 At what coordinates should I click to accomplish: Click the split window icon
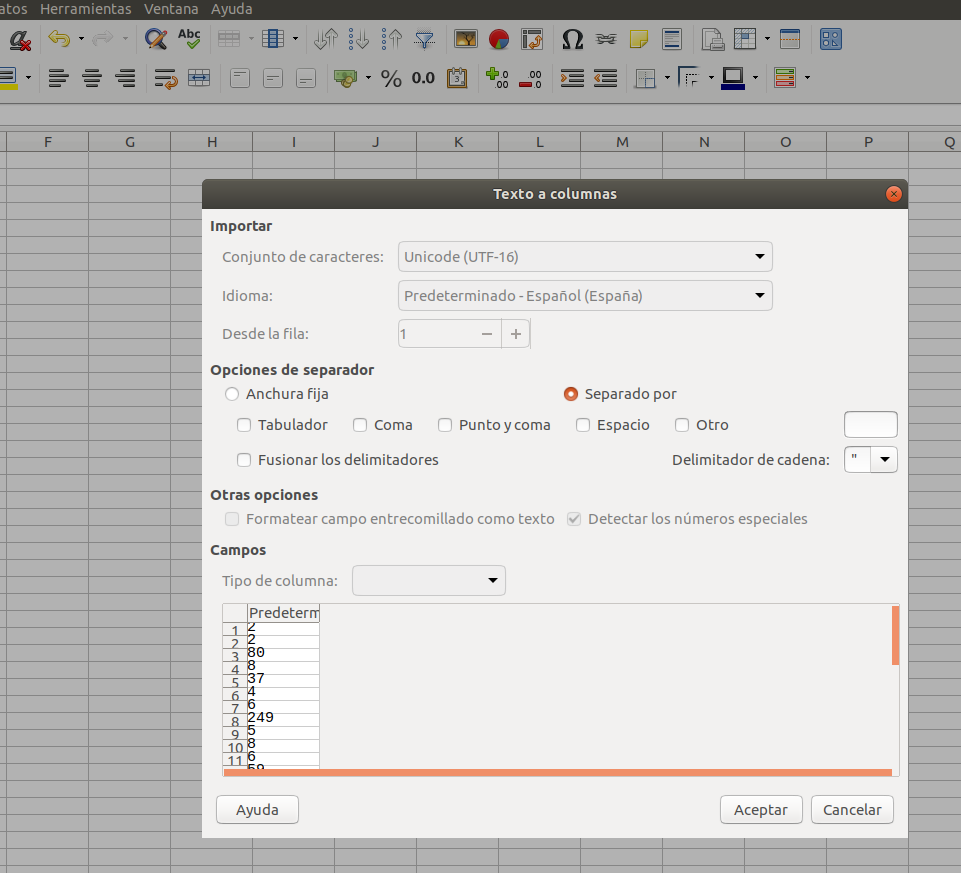click(x=790, y=39)
